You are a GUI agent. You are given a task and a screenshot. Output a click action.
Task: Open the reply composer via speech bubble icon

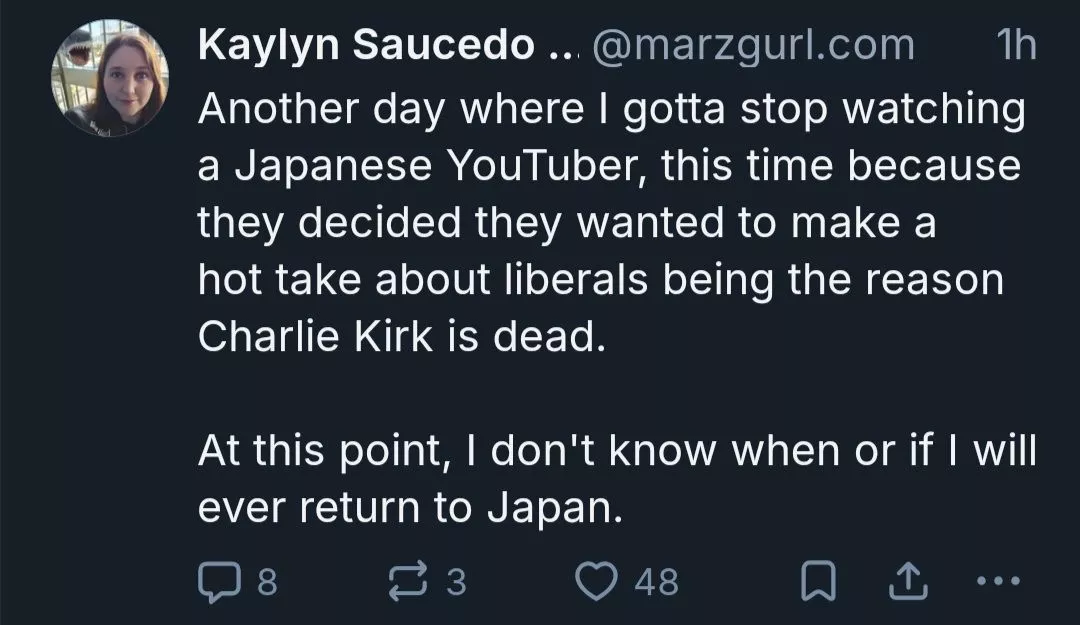pyautogui.click(x=219, y=582)
